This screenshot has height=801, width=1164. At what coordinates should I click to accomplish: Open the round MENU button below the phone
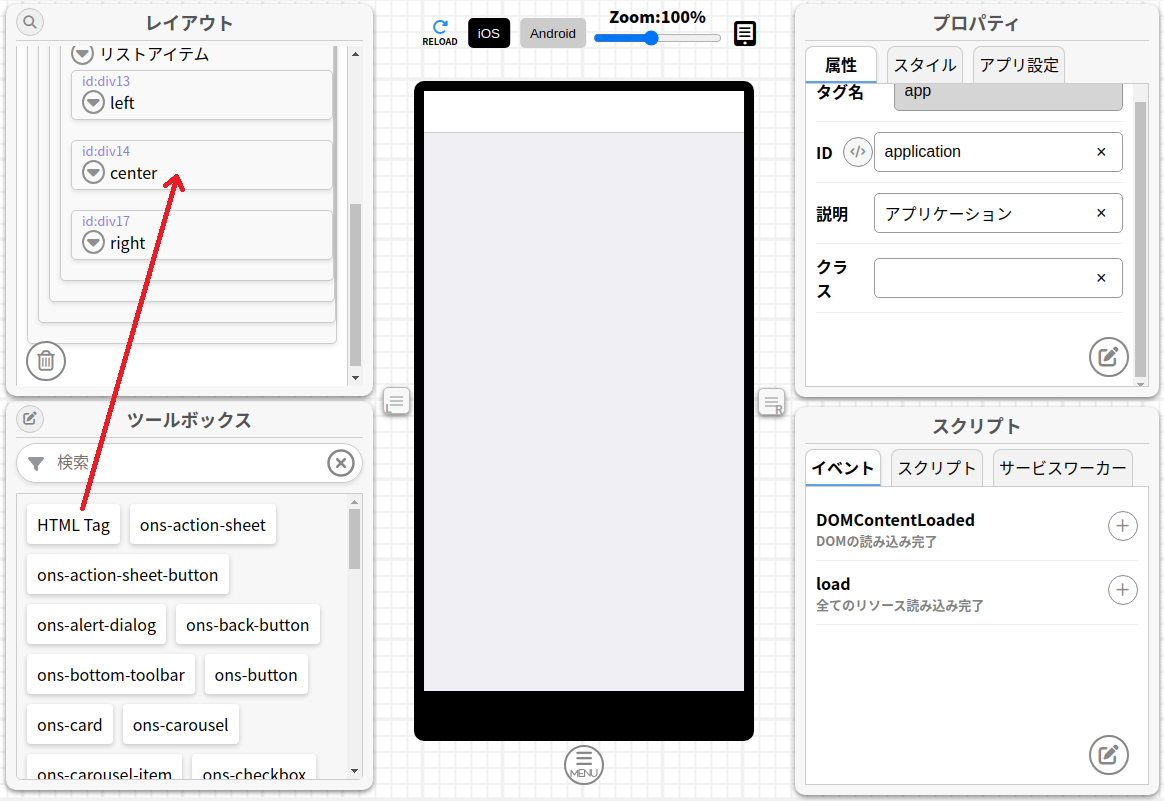click(x=584, y=765)
